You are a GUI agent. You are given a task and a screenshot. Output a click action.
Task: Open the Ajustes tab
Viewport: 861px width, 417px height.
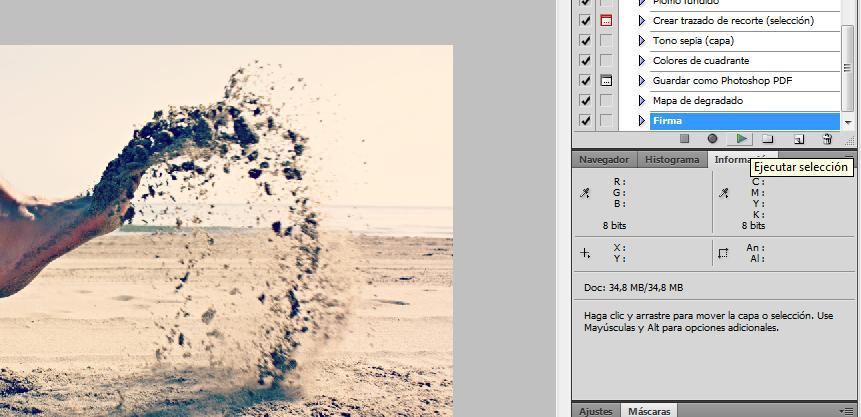click(596, 412)
